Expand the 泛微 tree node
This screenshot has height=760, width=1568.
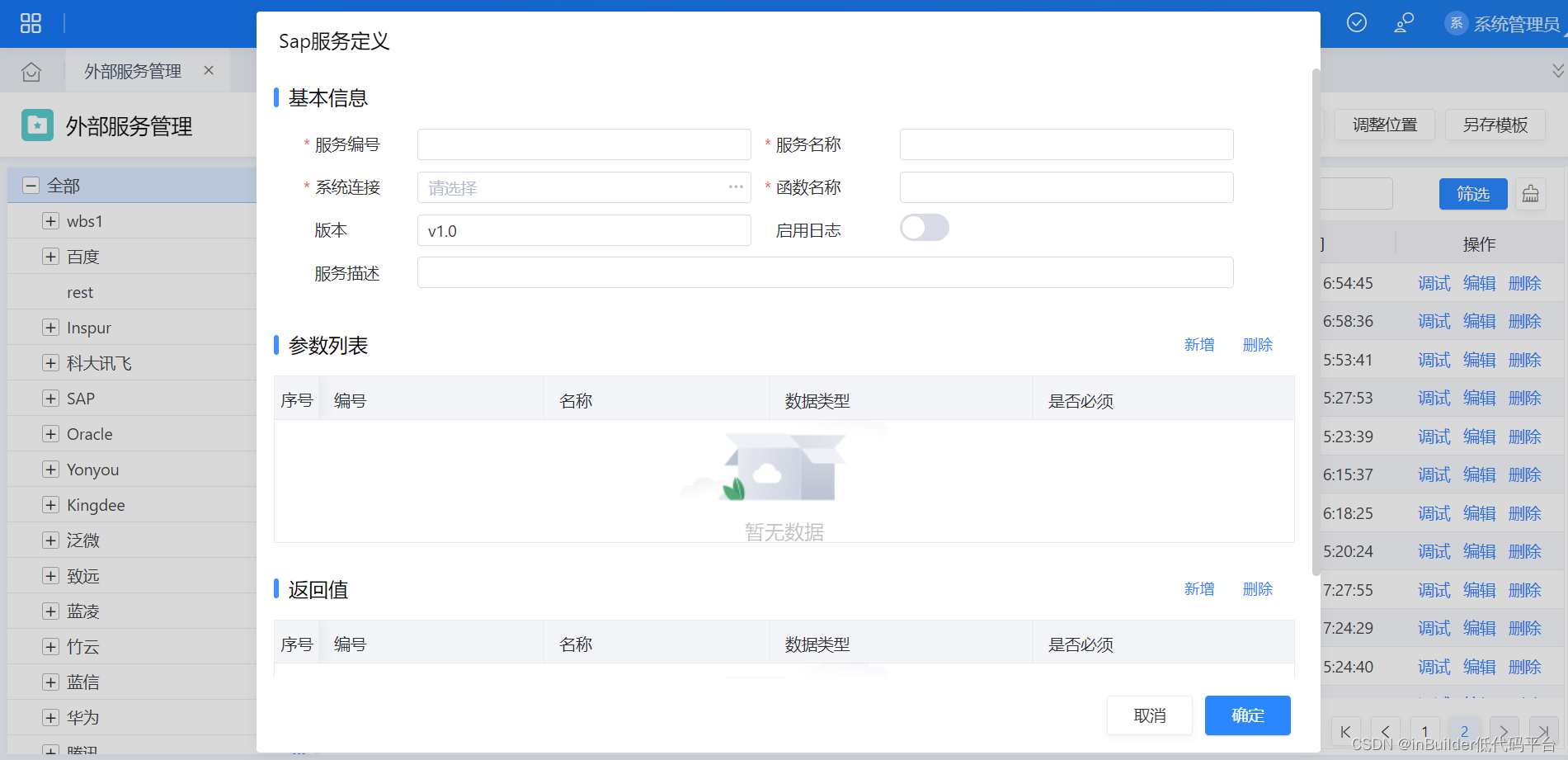50,540
